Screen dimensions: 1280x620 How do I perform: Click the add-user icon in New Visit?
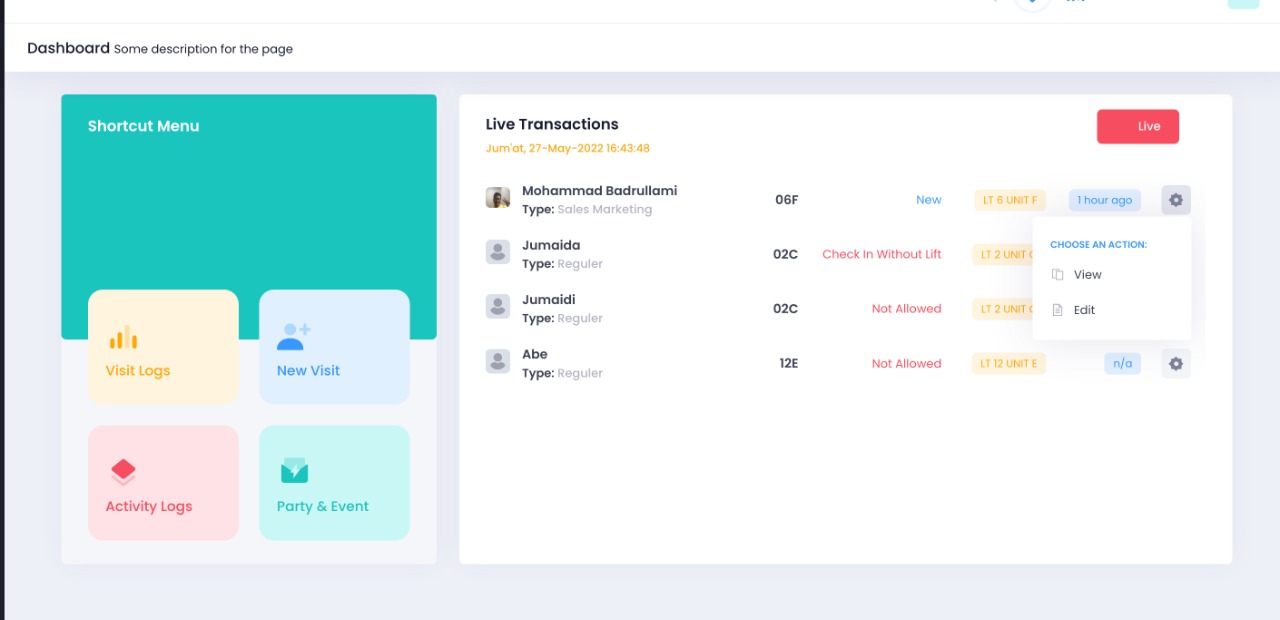[293, 336]
